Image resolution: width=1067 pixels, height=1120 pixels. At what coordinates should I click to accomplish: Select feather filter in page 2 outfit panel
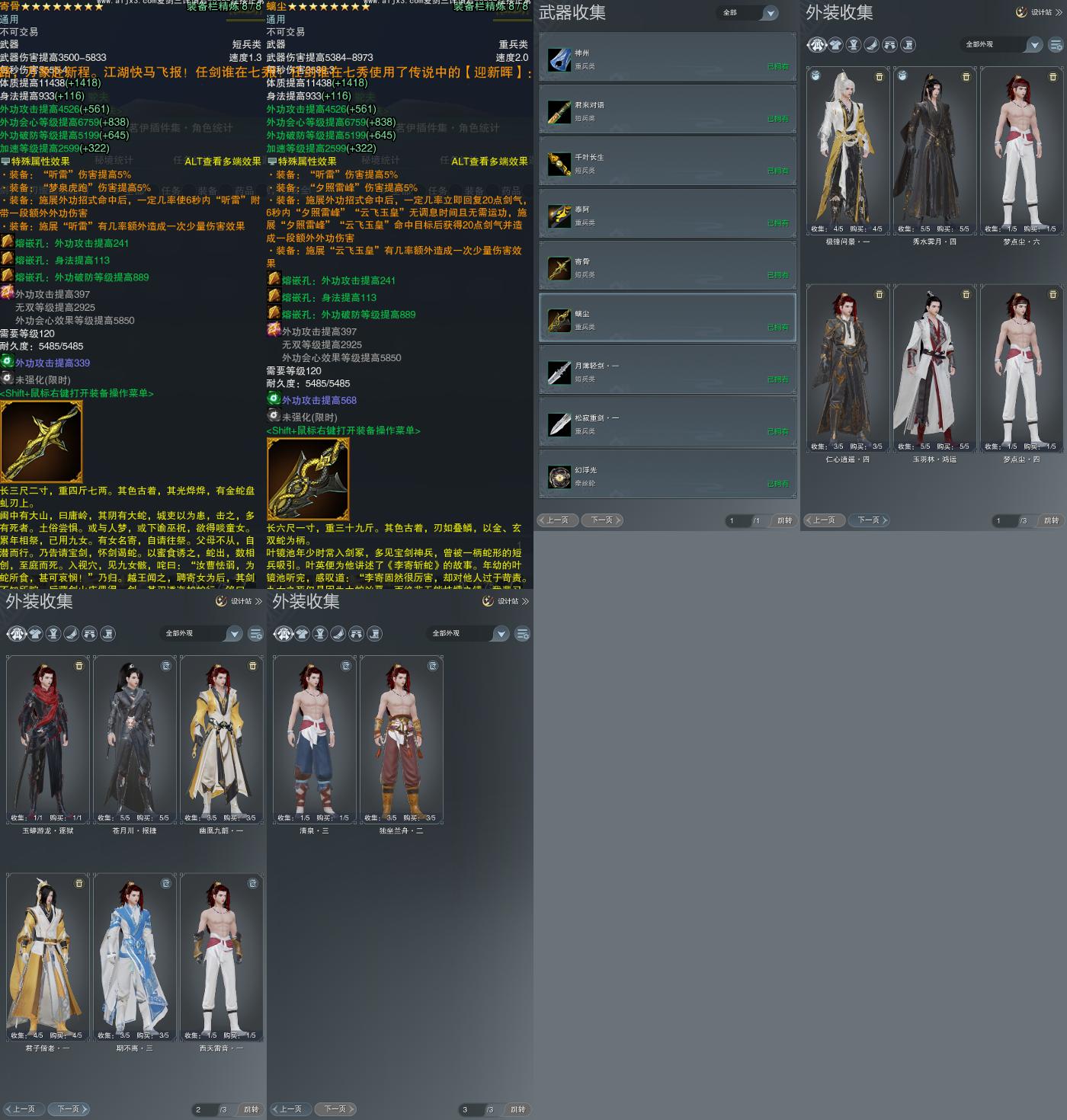[71, 634]
